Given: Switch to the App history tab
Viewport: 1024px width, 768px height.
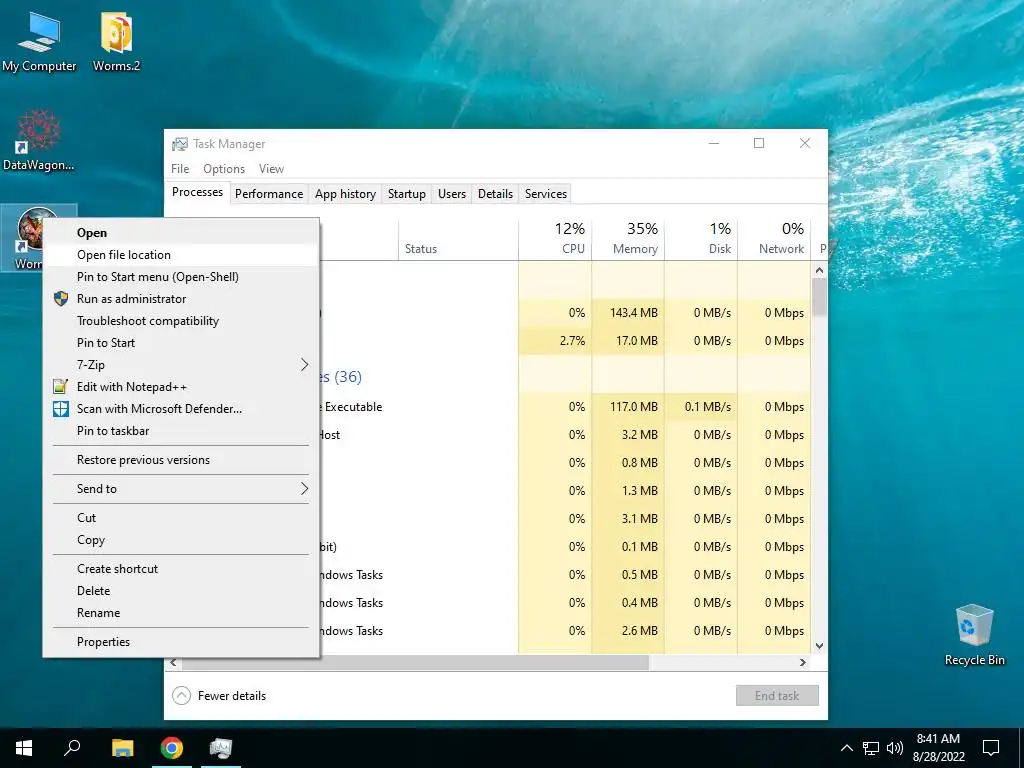Looking at the screenshot, I should coord(345,194).
